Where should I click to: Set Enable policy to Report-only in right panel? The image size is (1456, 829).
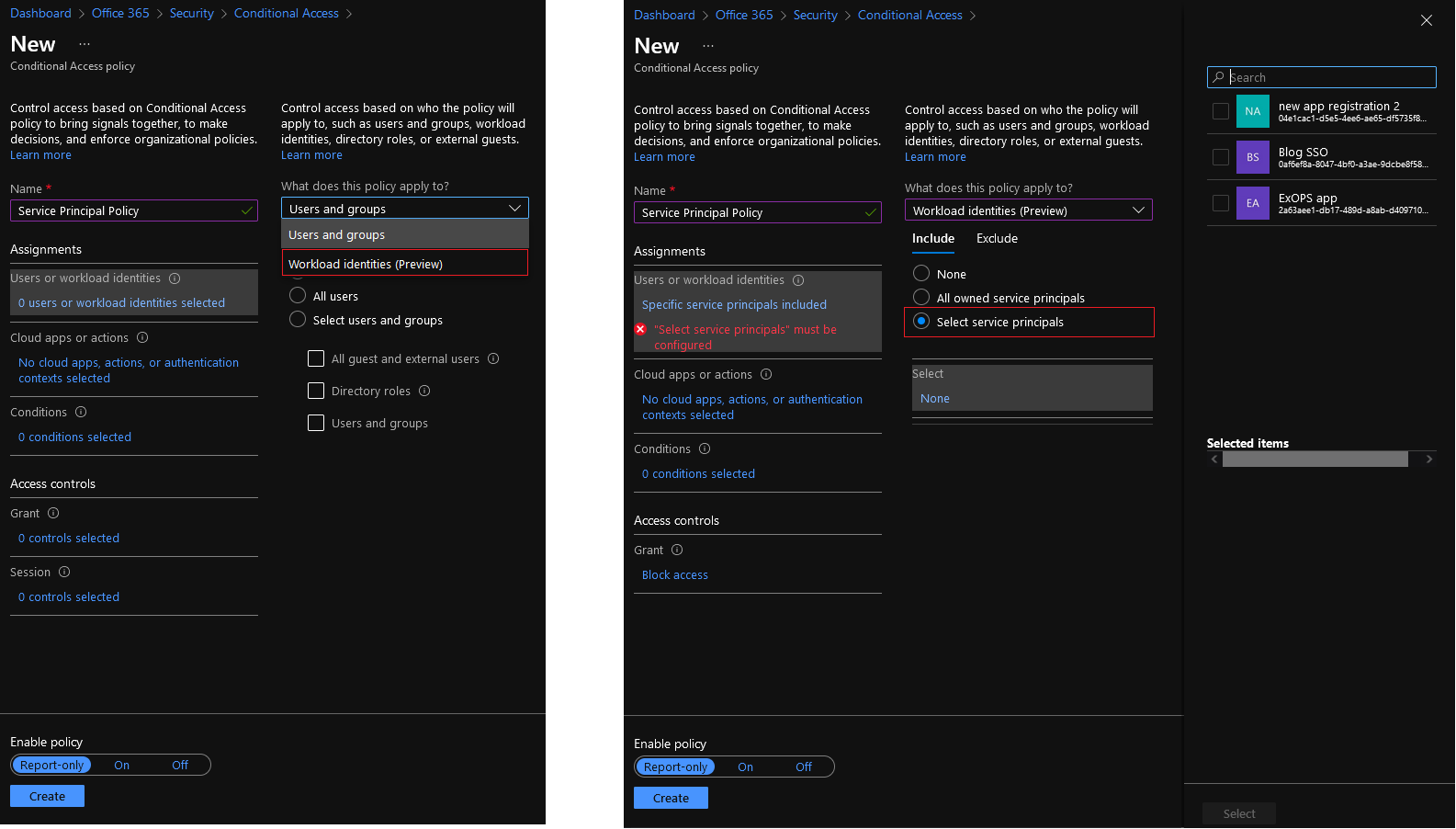click(676, 767)
